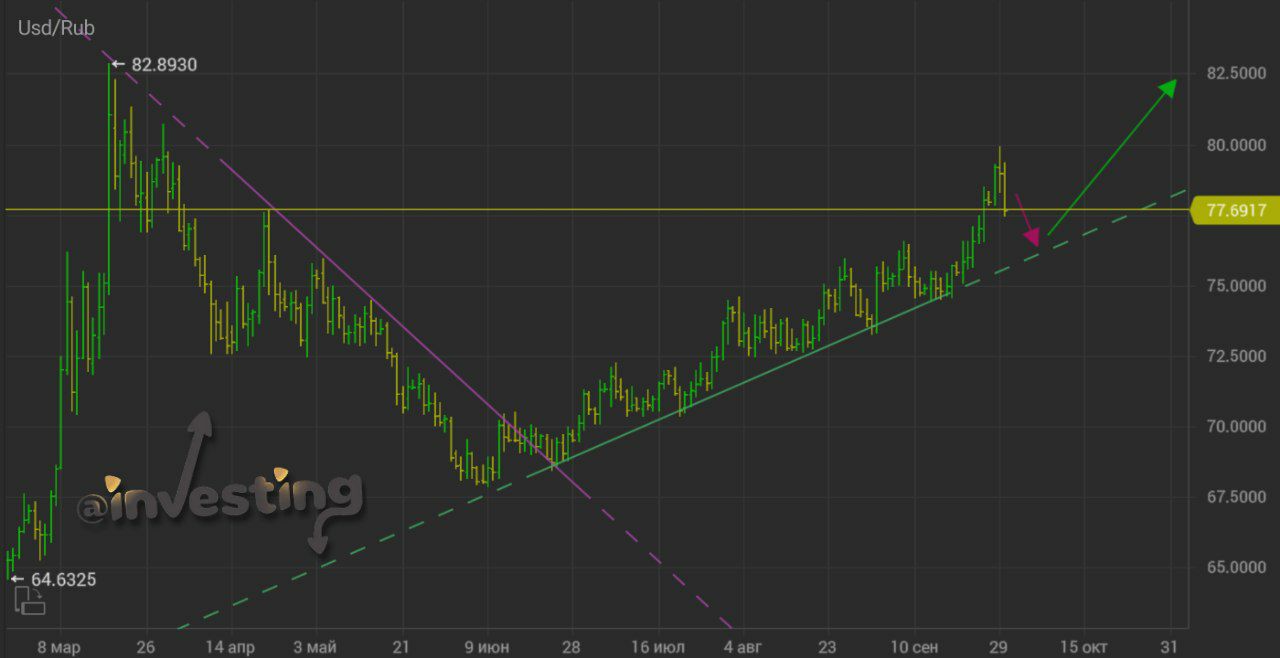
Task: Click the 14 апр date label
Action: (230, 647)
